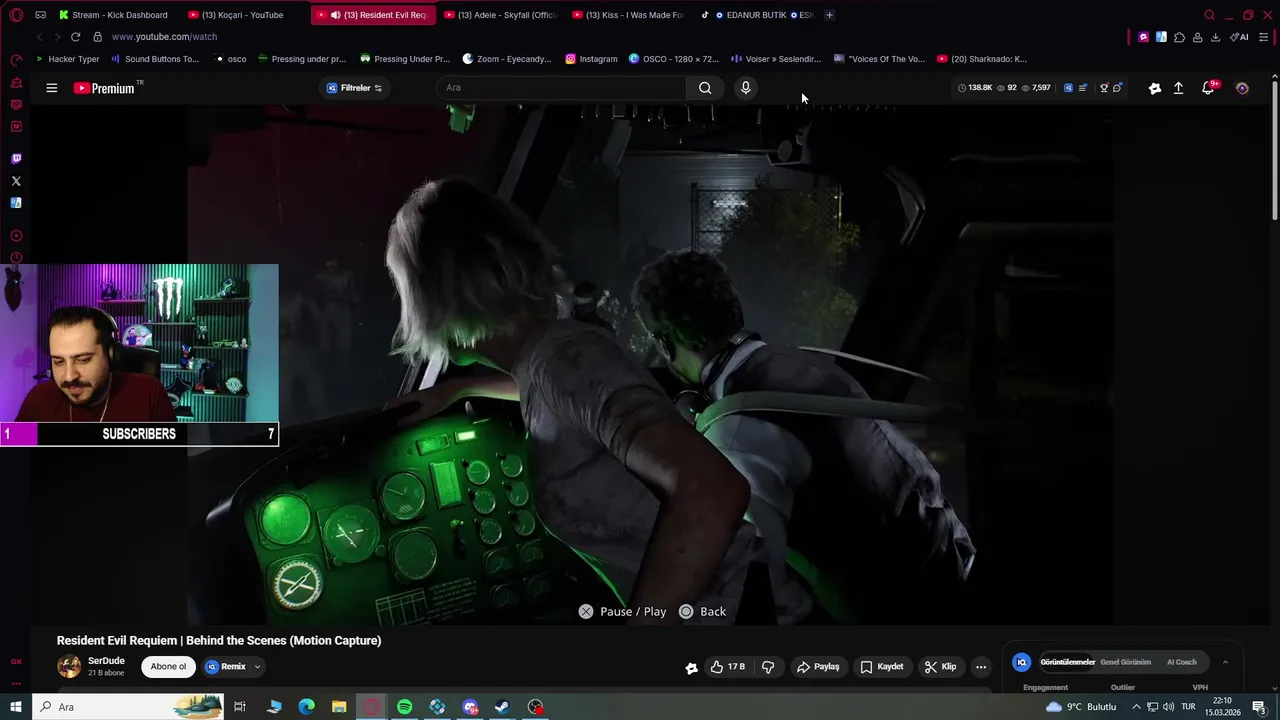The image size is (1280, 720).
Task: Click the dislike thumbs-down button
Action: coord(768,667)
